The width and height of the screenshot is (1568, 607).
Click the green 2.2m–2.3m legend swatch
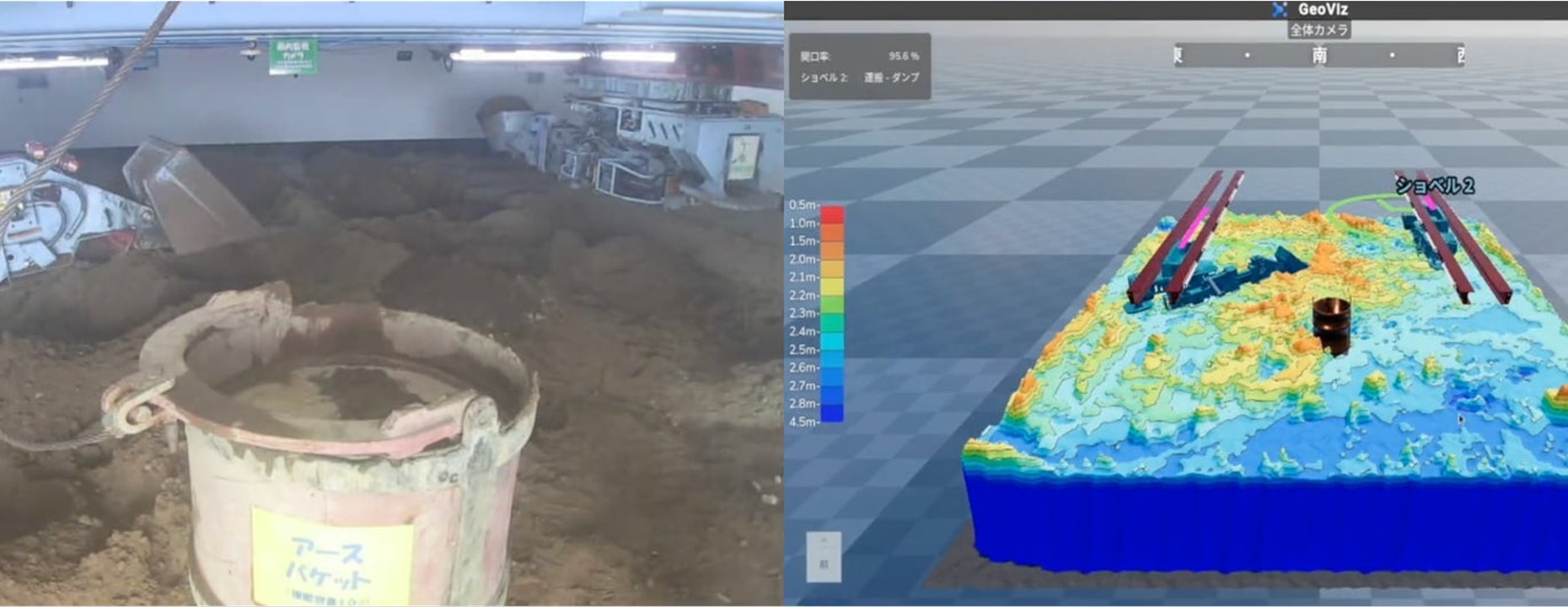pos(832,304)
